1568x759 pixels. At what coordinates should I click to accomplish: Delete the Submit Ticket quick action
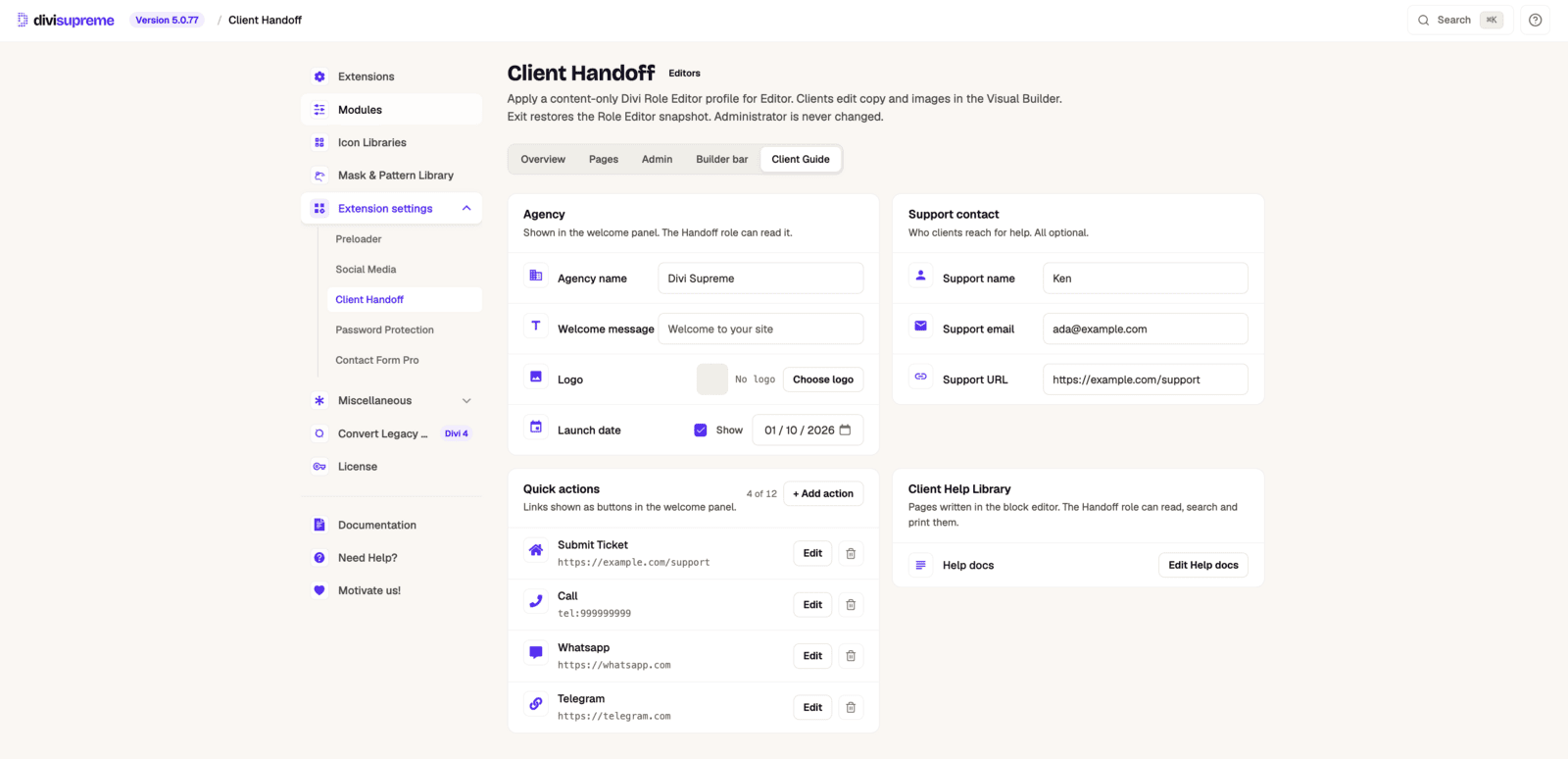point(851,553)
